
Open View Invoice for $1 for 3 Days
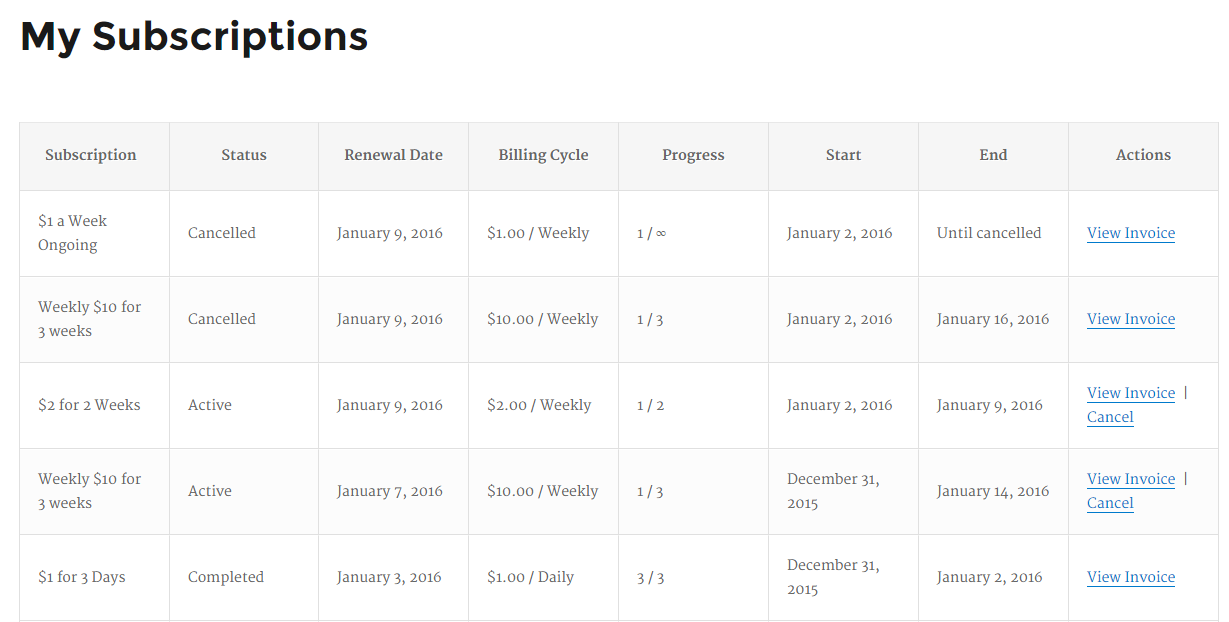pos(1131,577)
